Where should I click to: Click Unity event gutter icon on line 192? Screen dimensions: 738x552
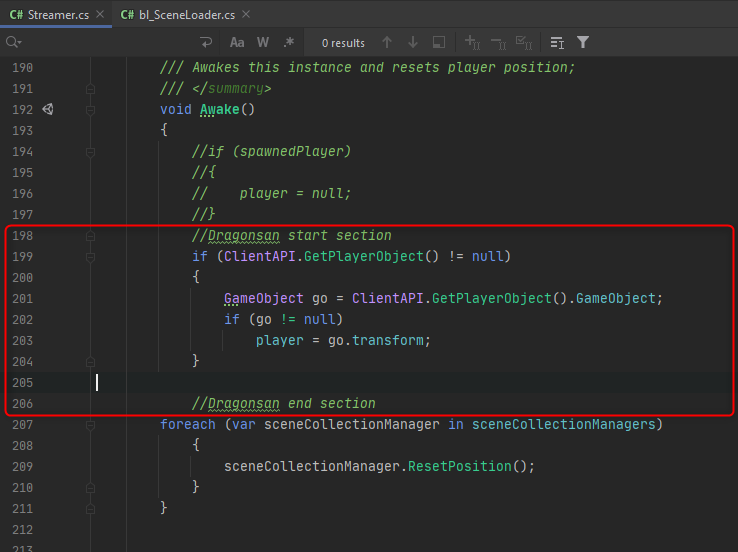point(47,110)
